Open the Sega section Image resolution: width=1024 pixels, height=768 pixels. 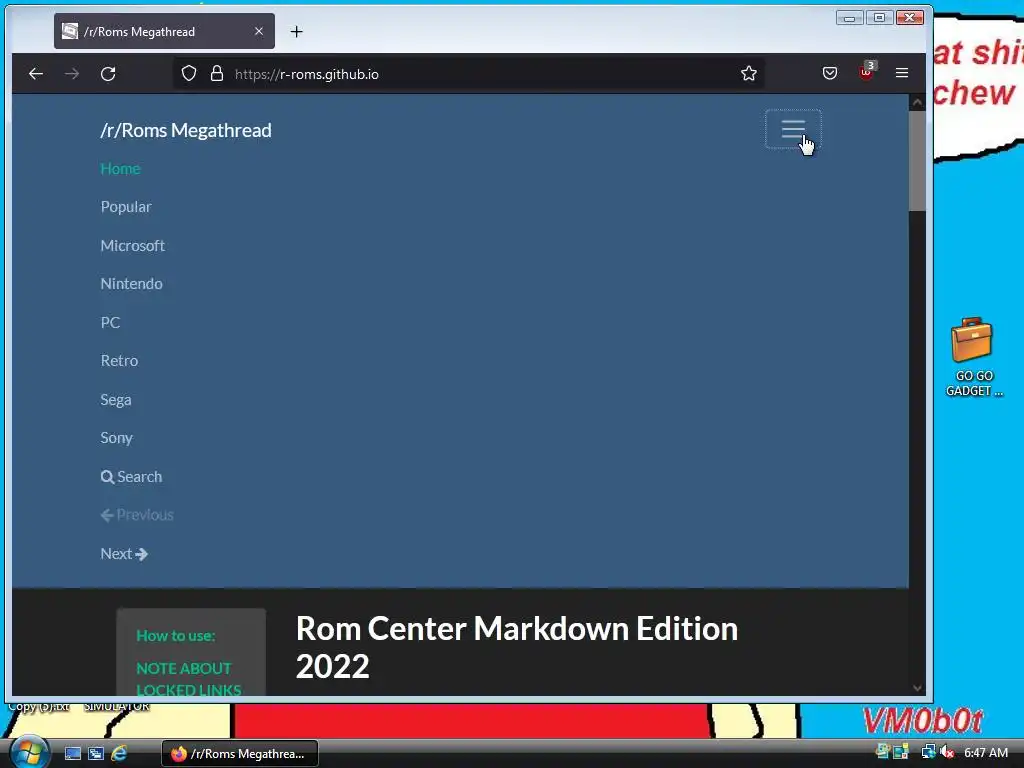tap(116, 400)
